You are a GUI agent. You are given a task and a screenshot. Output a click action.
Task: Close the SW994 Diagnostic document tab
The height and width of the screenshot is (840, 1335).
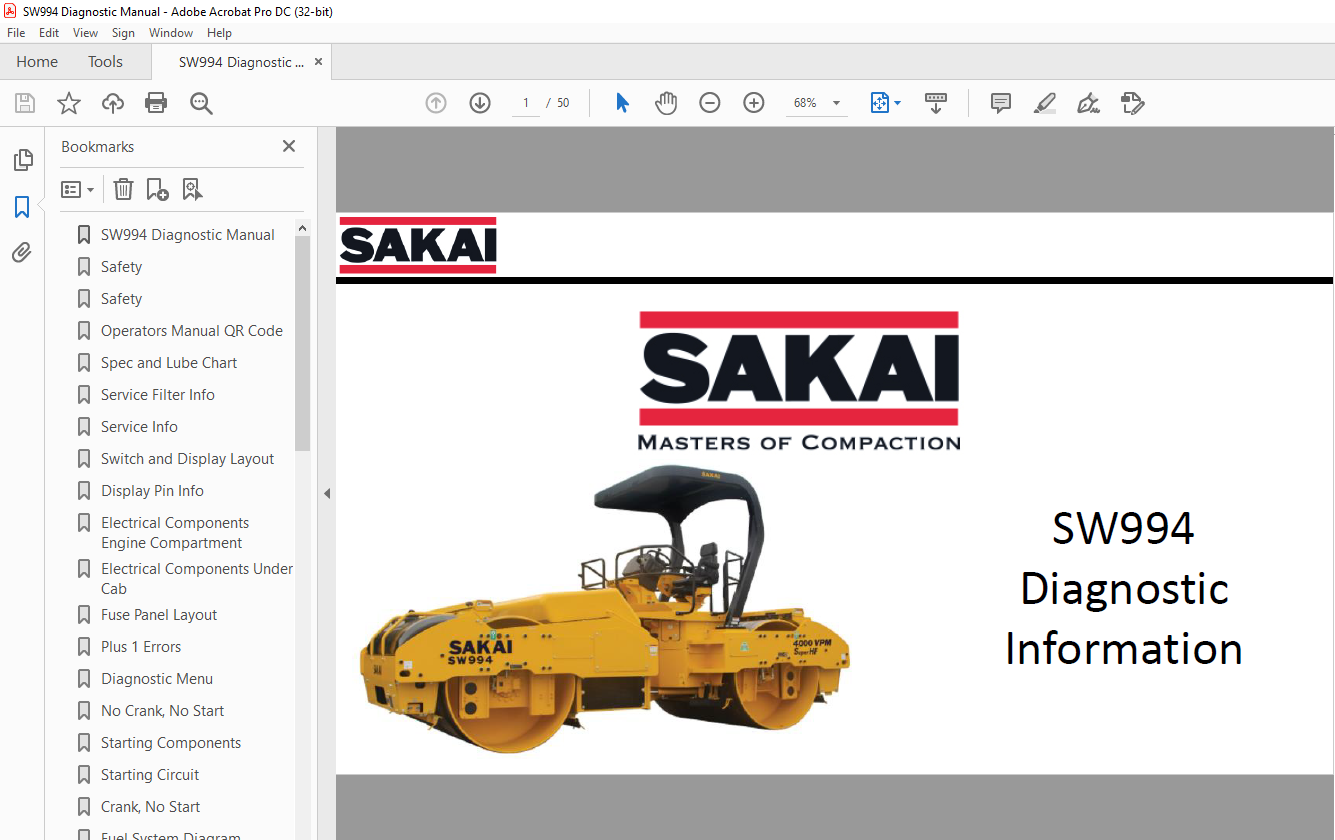pos(318,62)
